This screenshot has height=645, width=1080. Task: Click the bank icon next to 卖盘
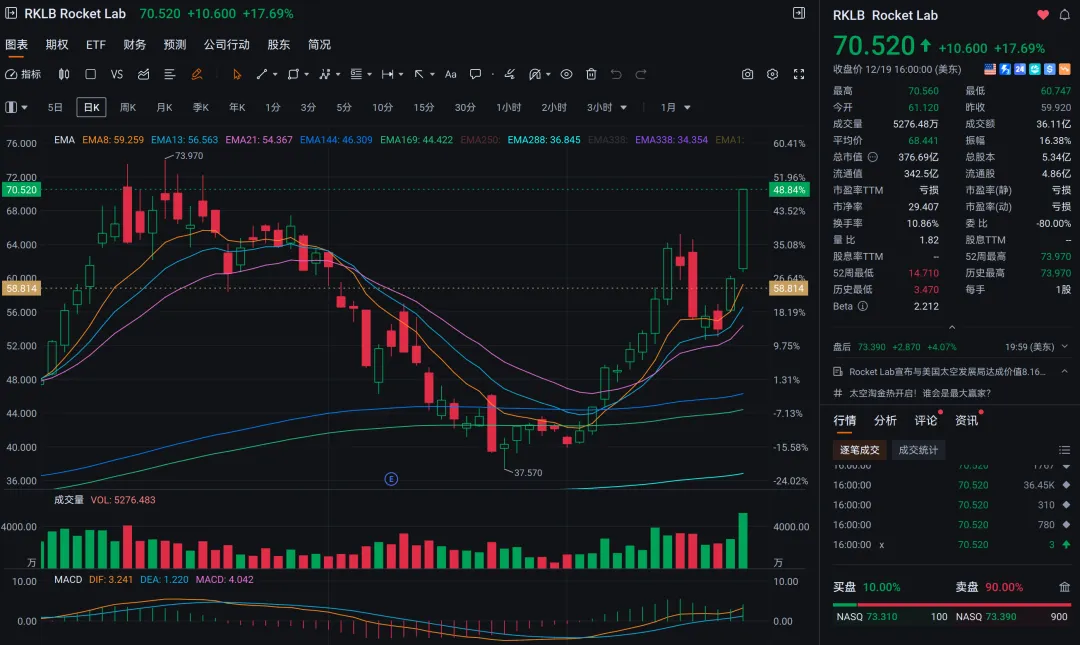pos(1064,587)
